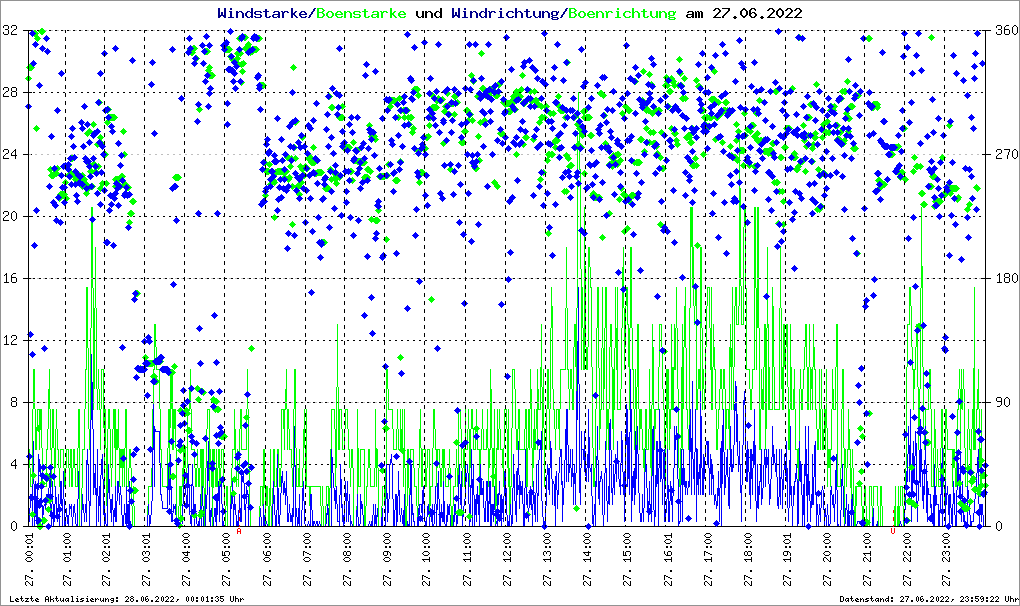Click the 'Letzte Aktualisierung' footer text

click(125, 599)
